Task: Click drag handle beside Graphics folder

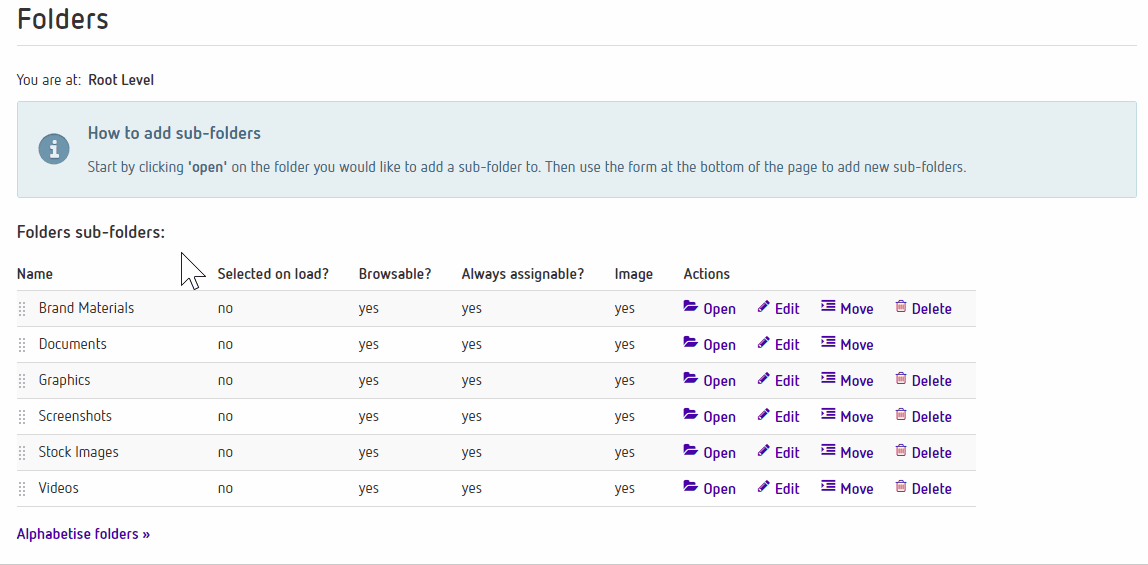Action: (22, 381)
